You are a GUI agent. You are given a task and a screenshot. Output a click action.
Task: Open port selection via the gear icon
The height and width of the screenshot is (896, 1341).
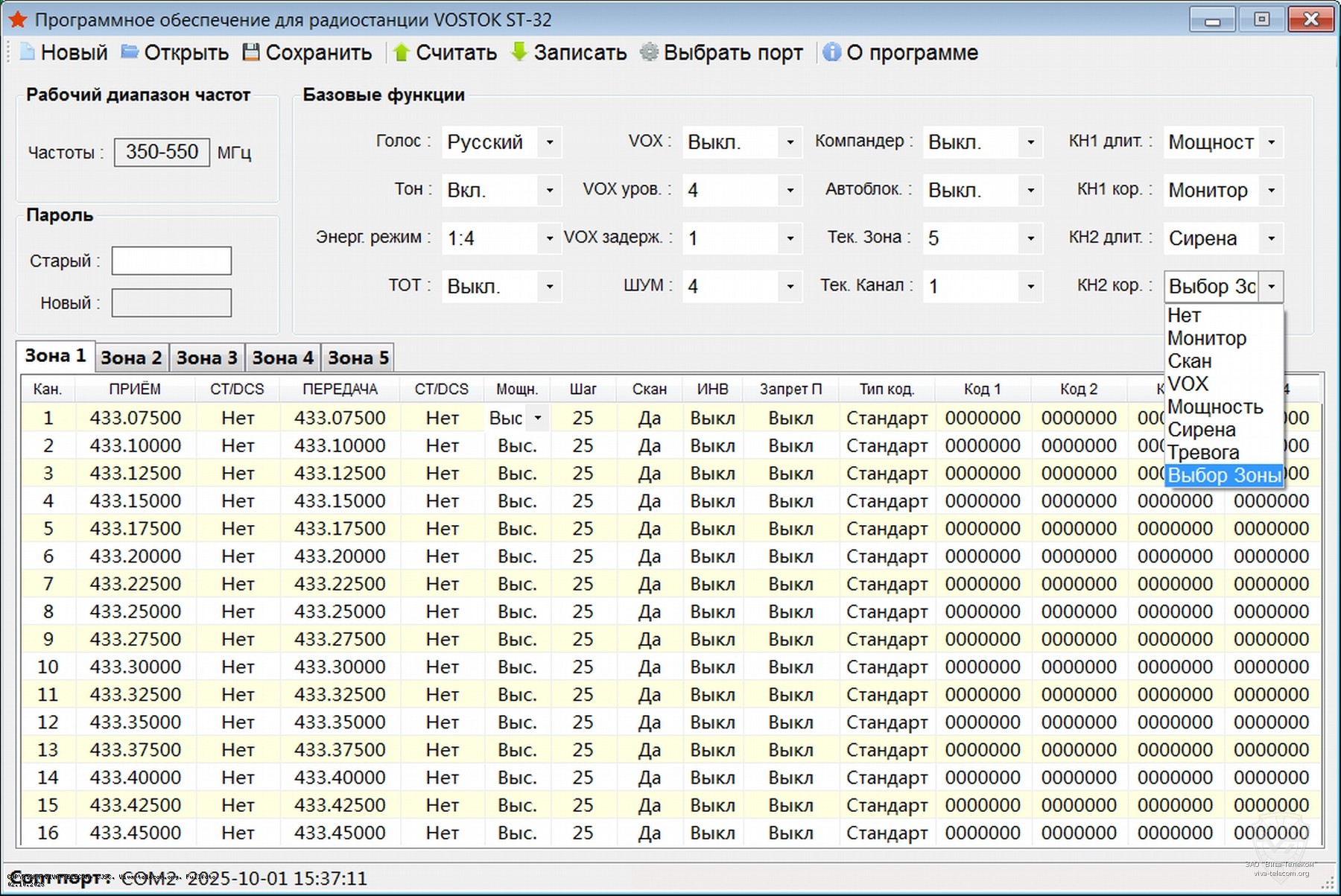(650, 52)
